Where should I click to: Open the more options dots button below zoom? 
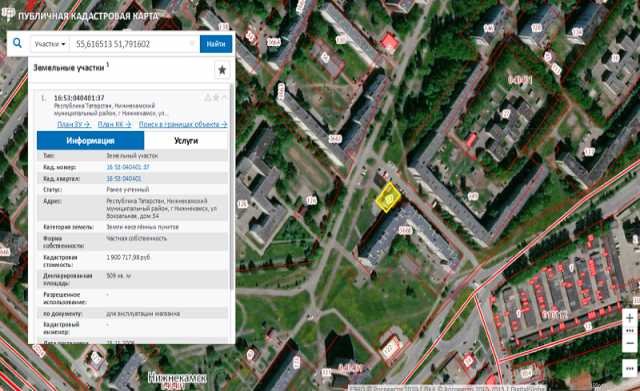[x=630, y=368]
